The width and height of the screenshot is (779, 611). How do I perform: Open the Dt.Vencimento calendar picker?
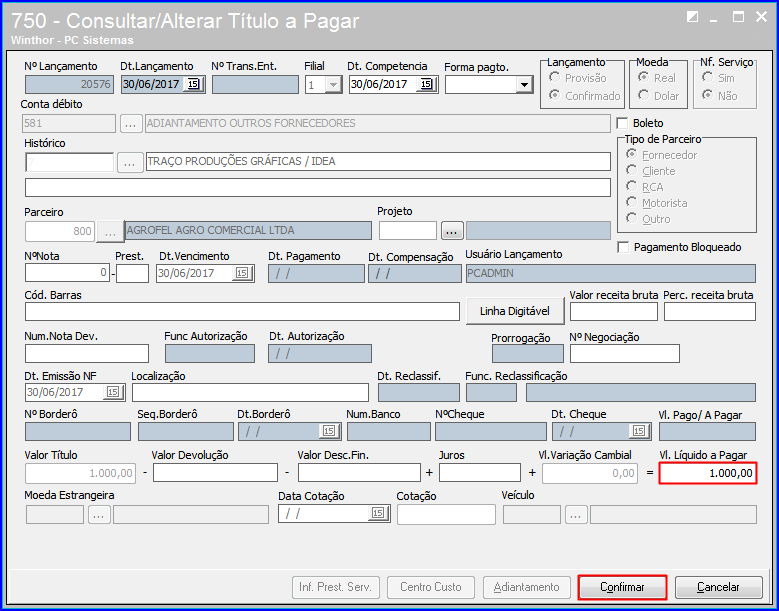pyautogui.click(x=242, y=273)
